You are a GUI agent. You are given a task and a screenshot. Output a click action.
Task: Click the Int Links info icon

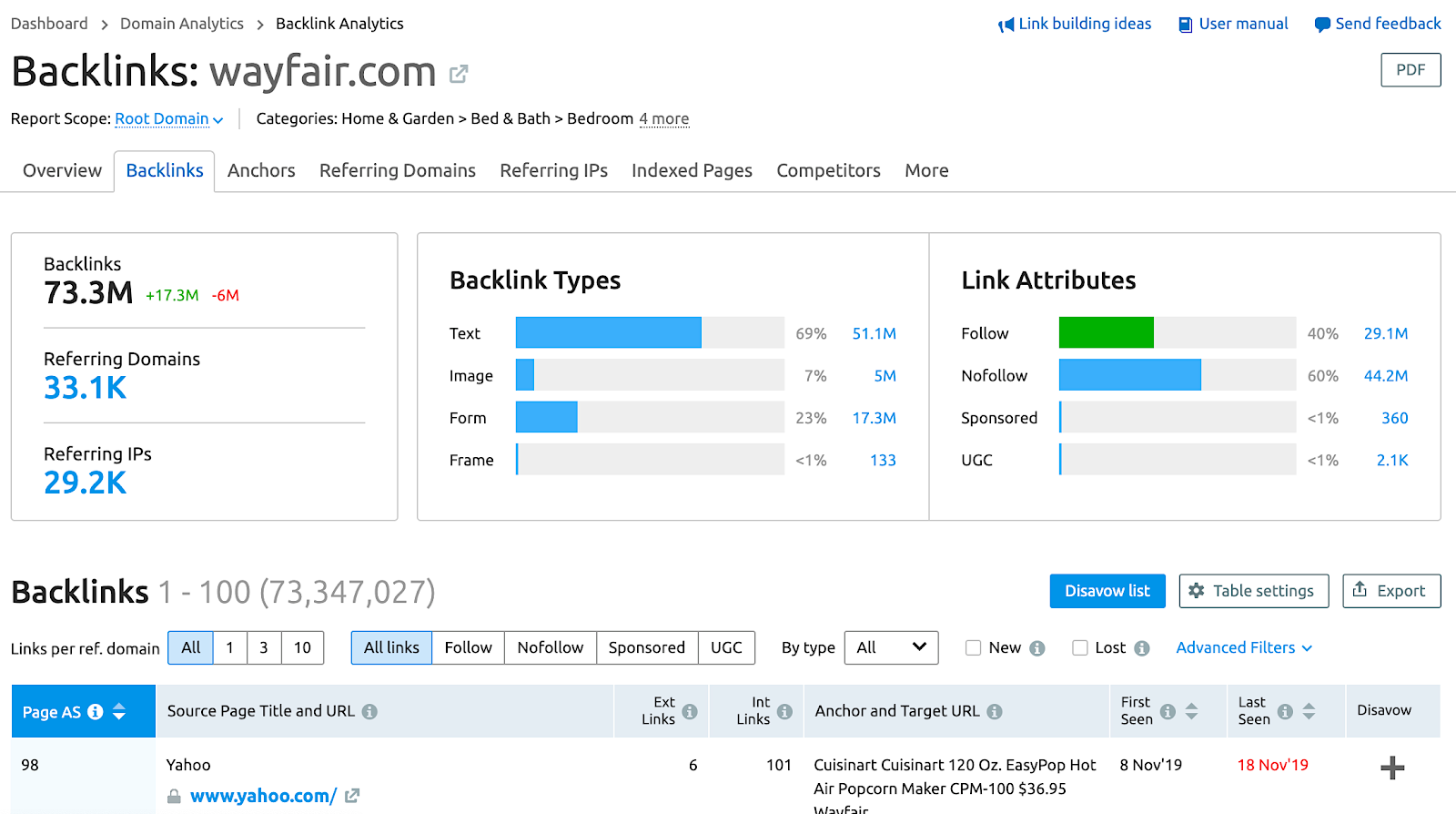[784, 712]
